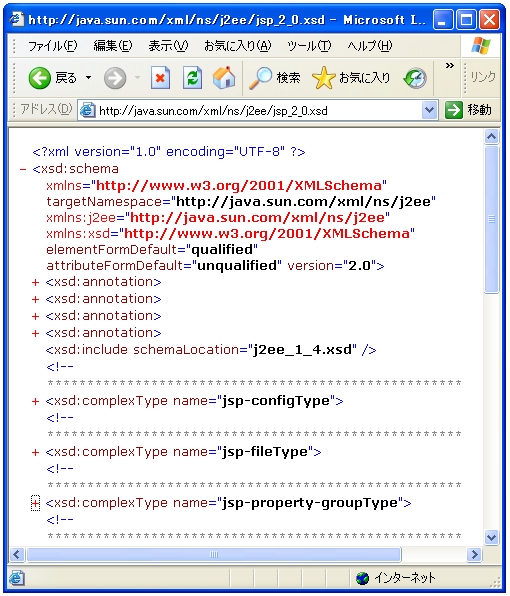Click the リンク links bar label

[483, 78]
